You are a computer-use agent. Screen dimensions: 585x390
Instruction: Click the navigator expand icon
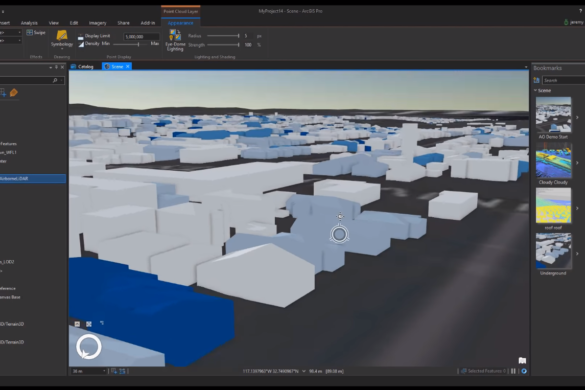(x=89, y=324)
